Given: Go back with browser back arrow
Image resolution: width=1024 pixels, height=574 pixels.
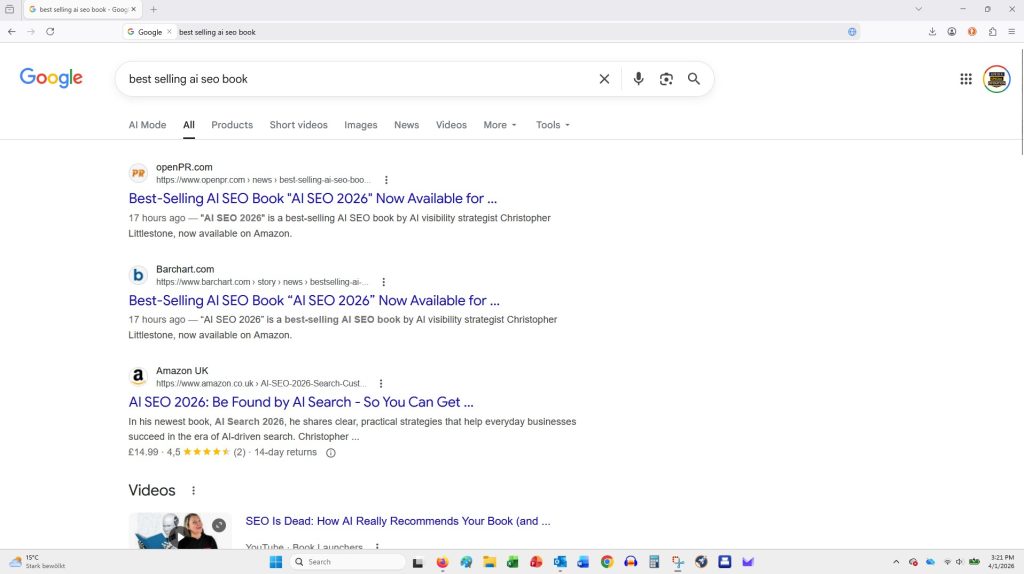Looking at the screenshot, I should point(12,31).
